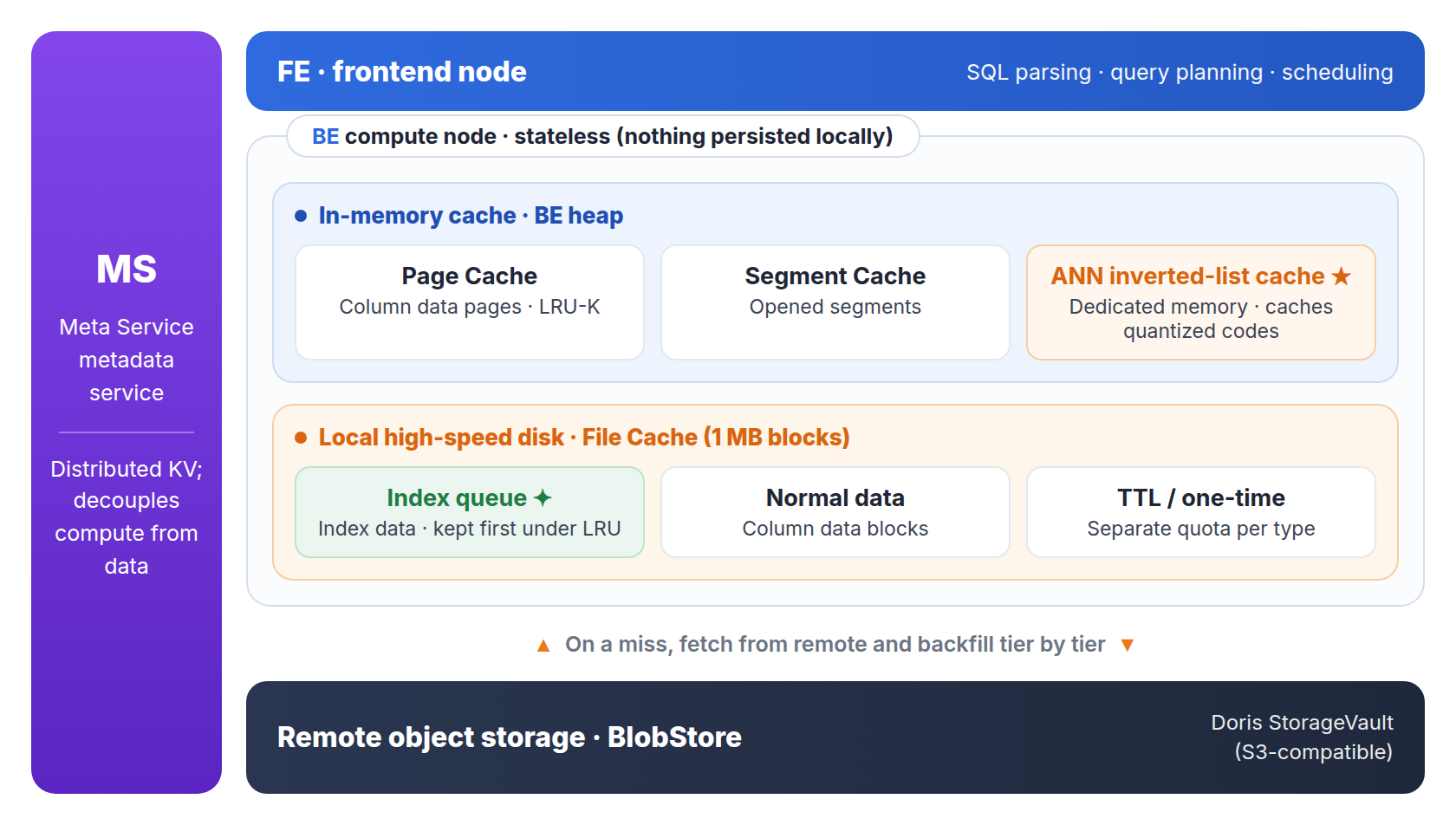Click the orange up triangle before 'On a miss'

(543, 646)
